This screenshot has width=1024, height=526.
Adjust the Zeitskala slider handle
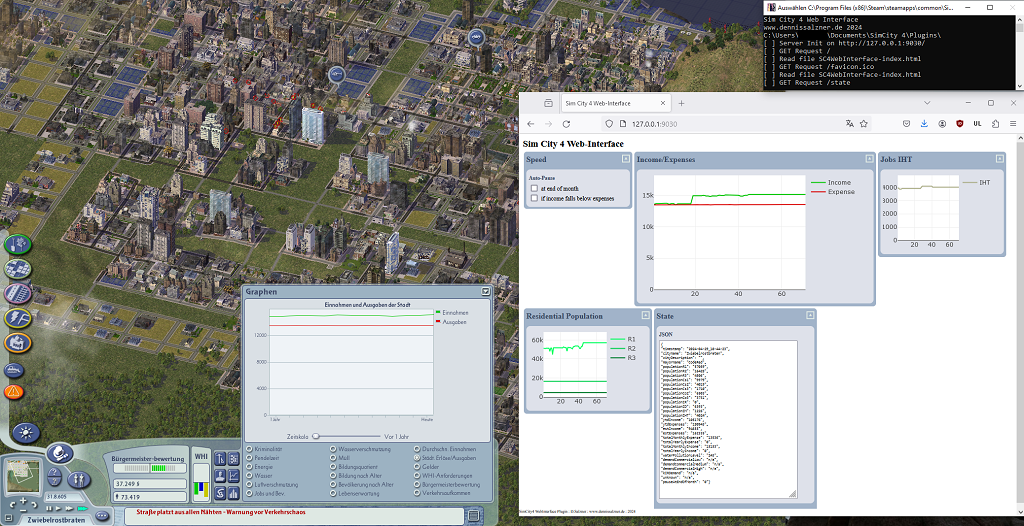[315, 436]
